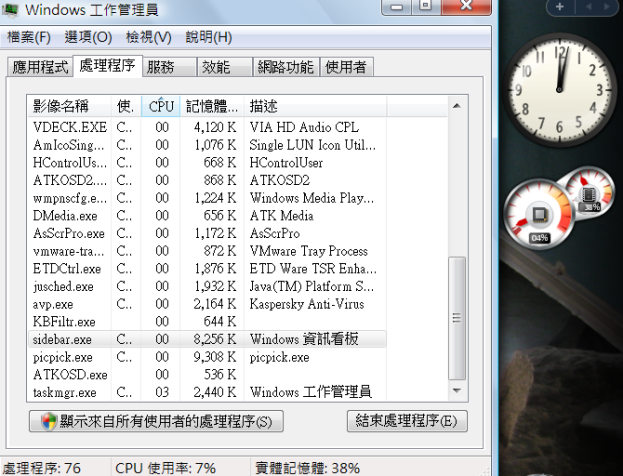Click the Task Manager title bar icon
The image size is (623, 476).
pyautogui.click(x=10, y=10)
